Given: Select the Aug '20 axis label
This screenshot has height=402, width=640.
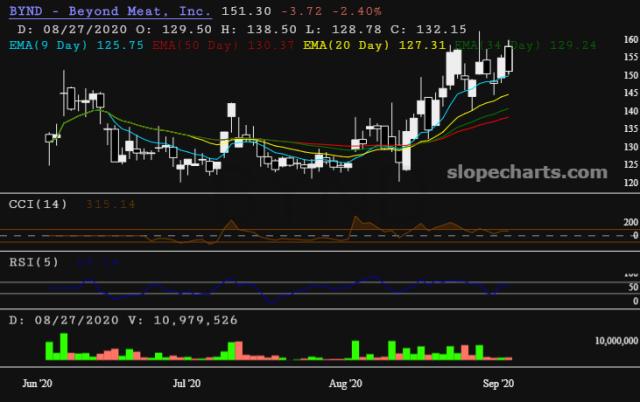Looking at the screenshot, I should pos(345,384).
